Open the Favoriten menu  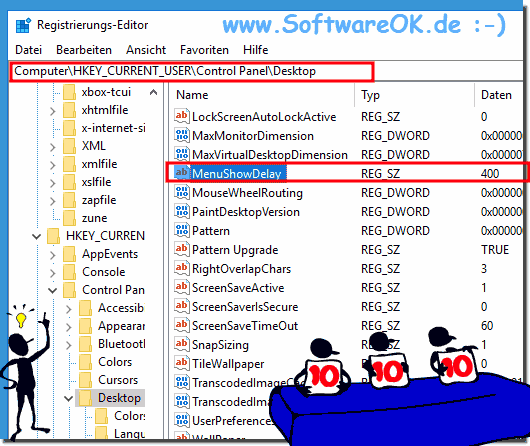click(204, 50)
